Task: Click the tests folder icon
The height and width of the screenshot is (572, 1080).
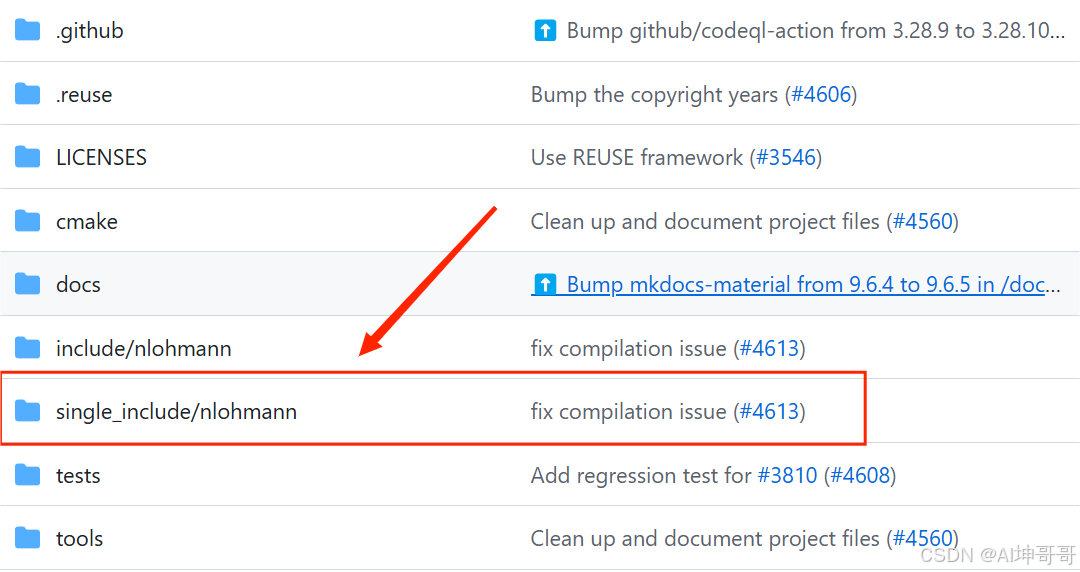Action: click(x=28, y=475)
